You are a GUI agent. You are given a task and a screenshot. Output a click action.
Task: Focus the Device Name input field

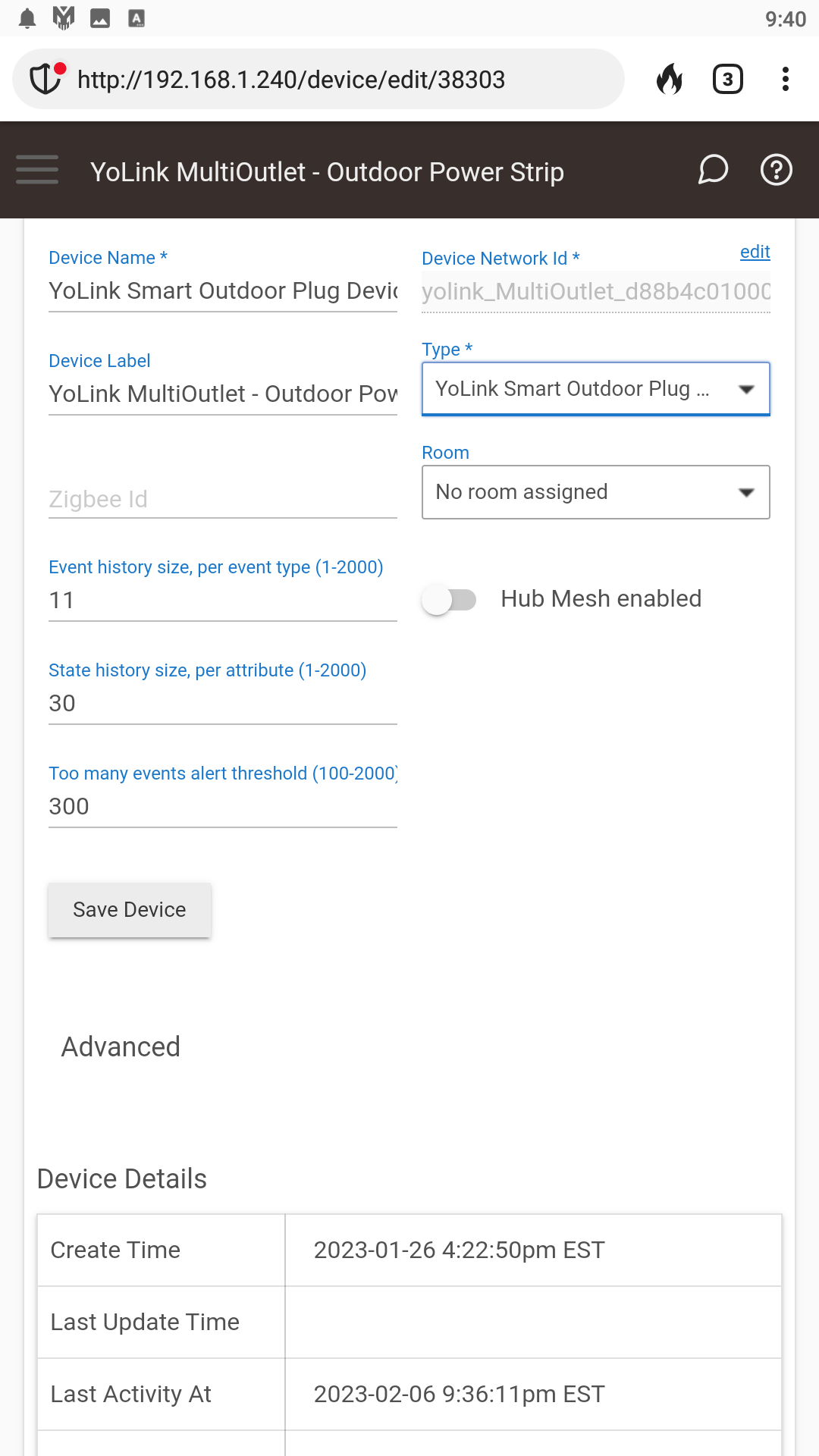click(x=223, y=291)
